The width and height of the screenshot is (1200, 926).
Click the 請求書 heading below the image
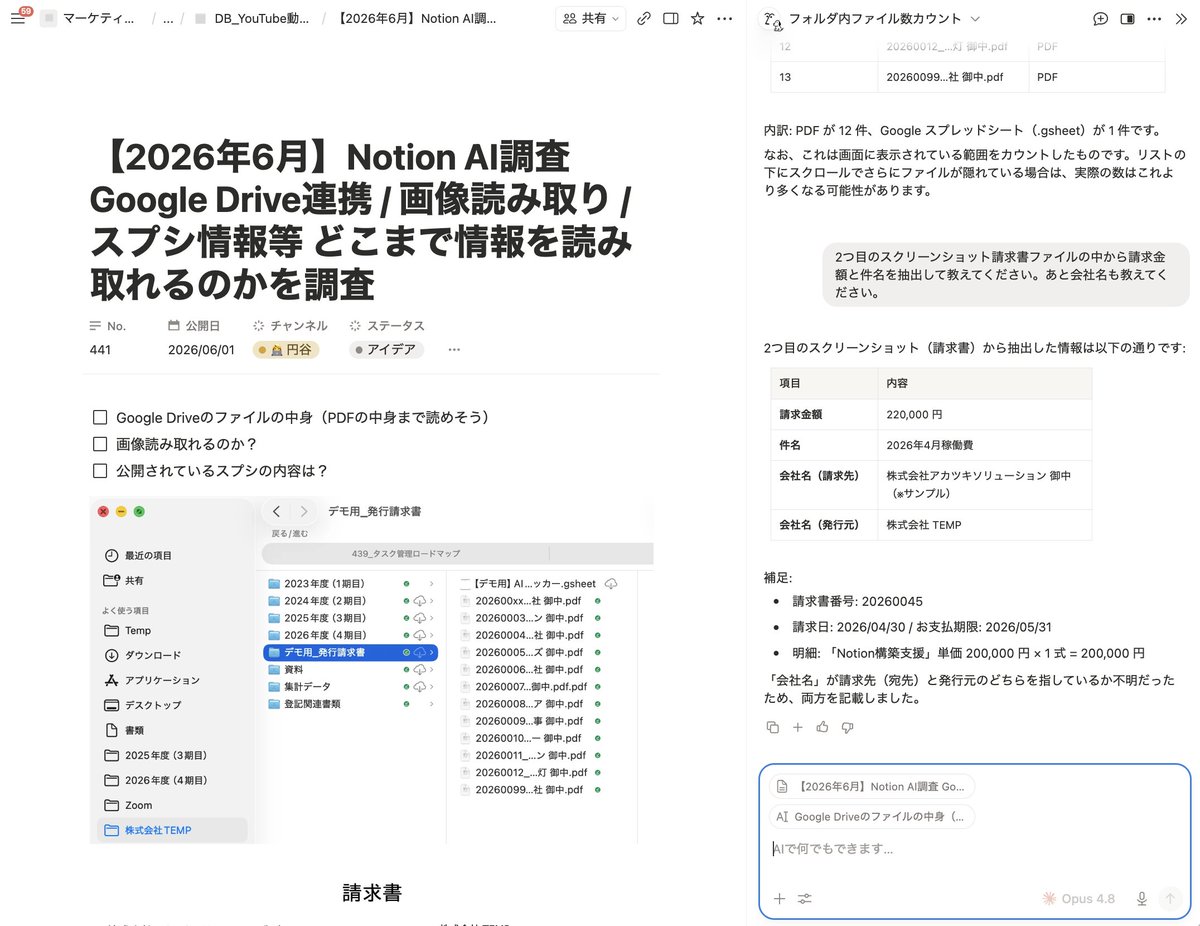(372, 893)
